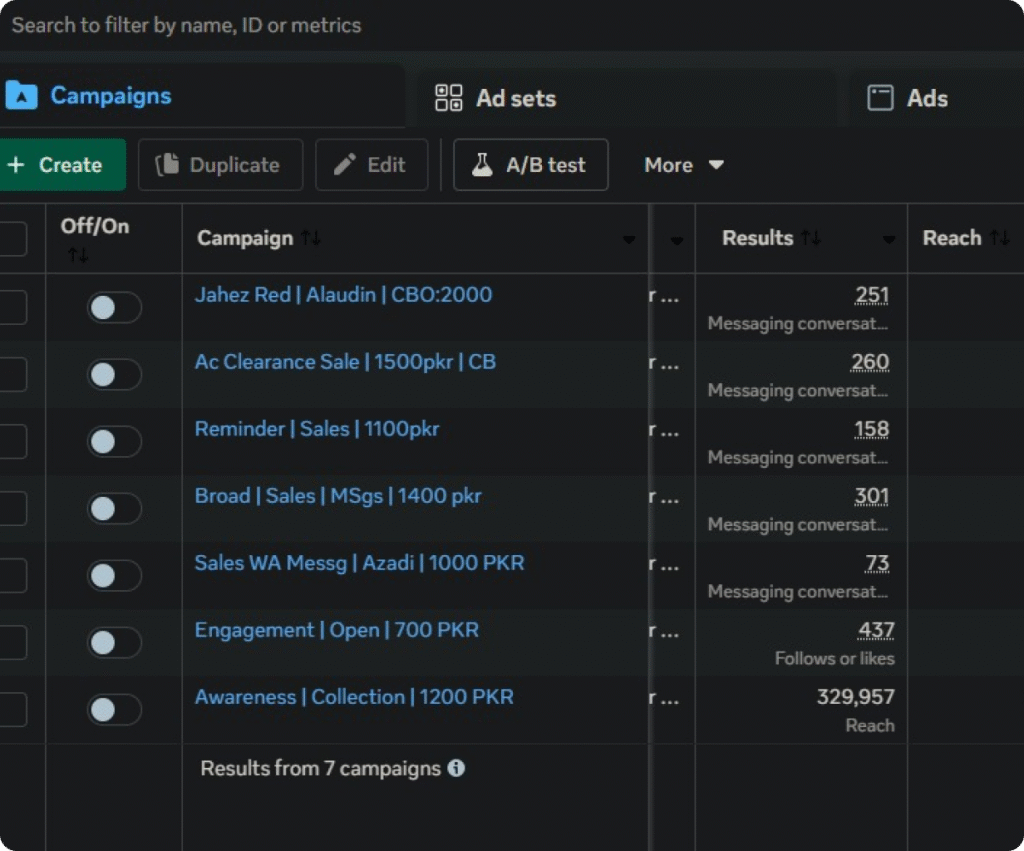
Task: Click the Campaigns folder icon
Action: 21,96
